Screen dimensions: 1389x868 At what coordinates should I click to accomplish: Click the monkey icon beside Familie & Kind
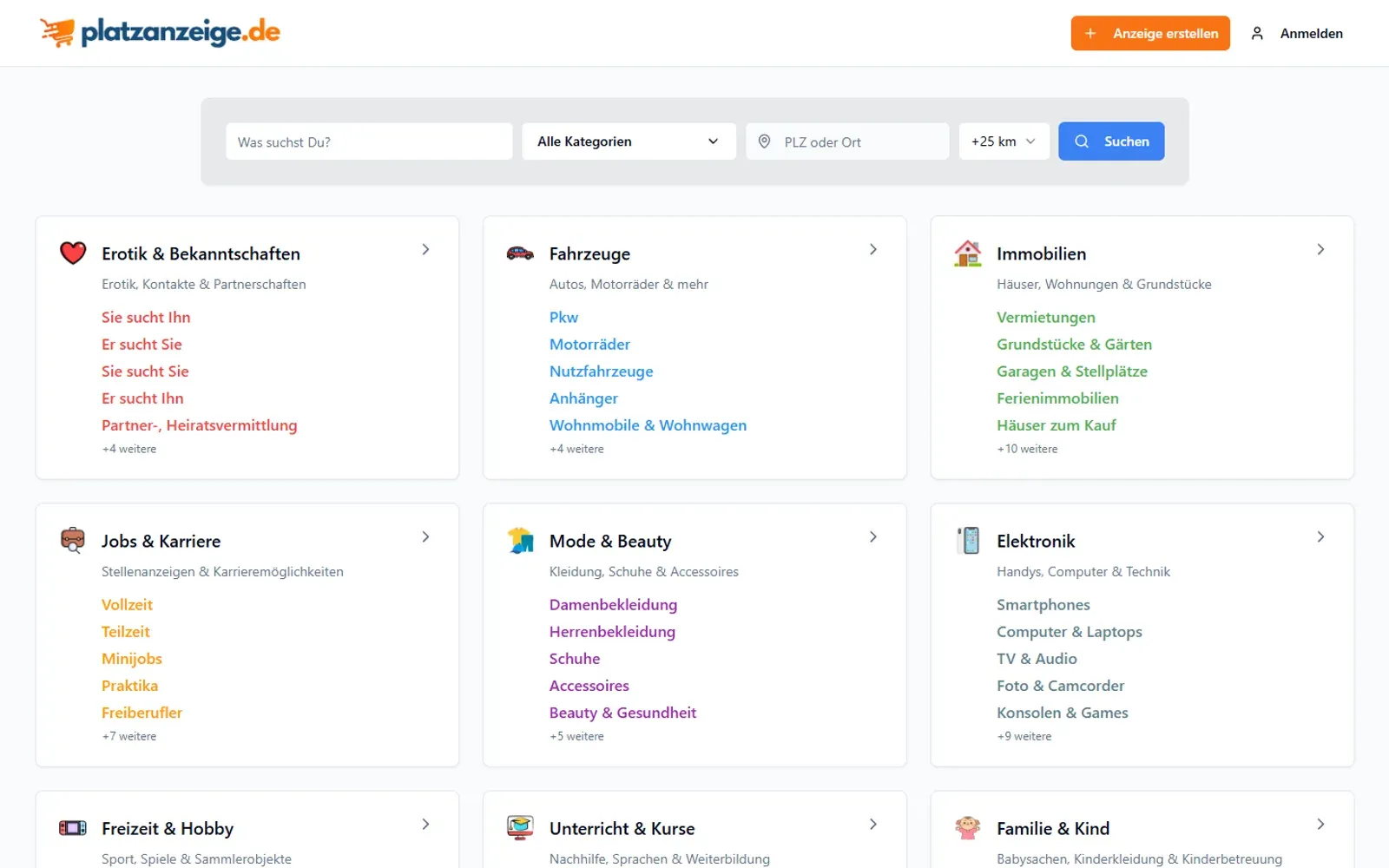pos(967,828)
